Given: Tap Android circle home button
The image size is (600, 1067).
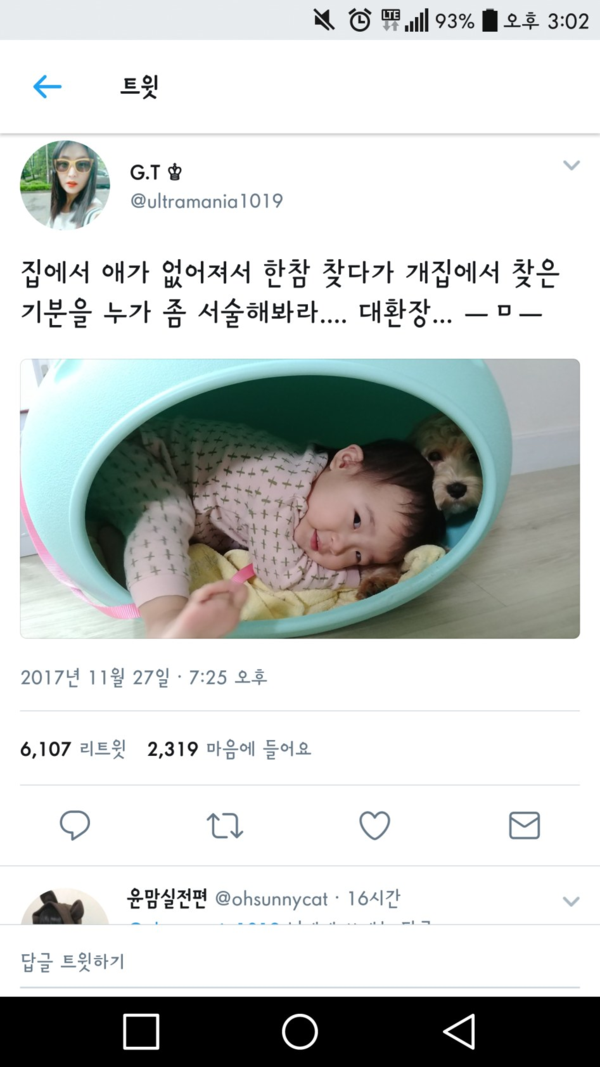Looking at the screenshot, I should pyautogui.click(x=300, y=1032).
